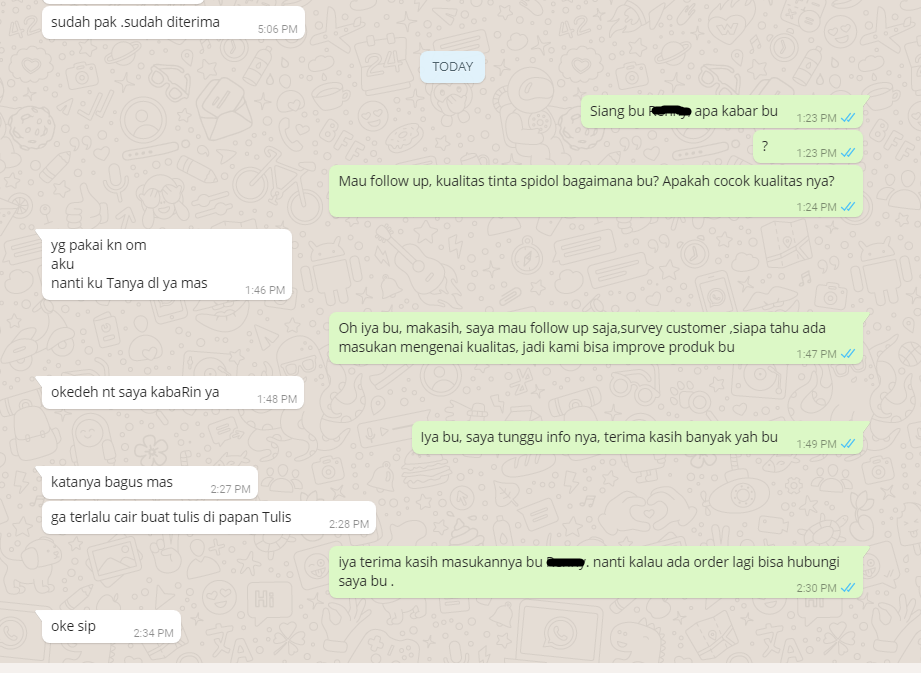Select 'ga terlalu cair buat tulis' message
921x673 pixels.
click(x=209, y=518)
